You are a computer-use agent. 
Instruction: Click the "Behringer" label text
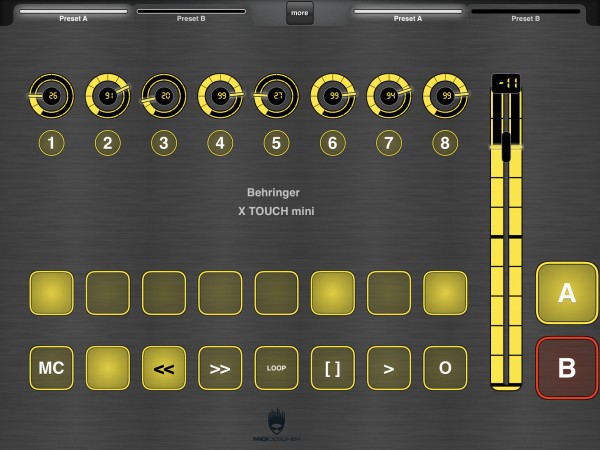[273, 192]
